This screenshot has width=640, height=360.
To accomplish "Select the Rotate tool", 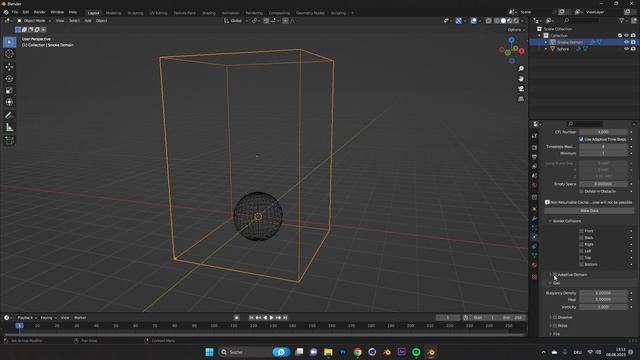I will [x=9, y=78].
